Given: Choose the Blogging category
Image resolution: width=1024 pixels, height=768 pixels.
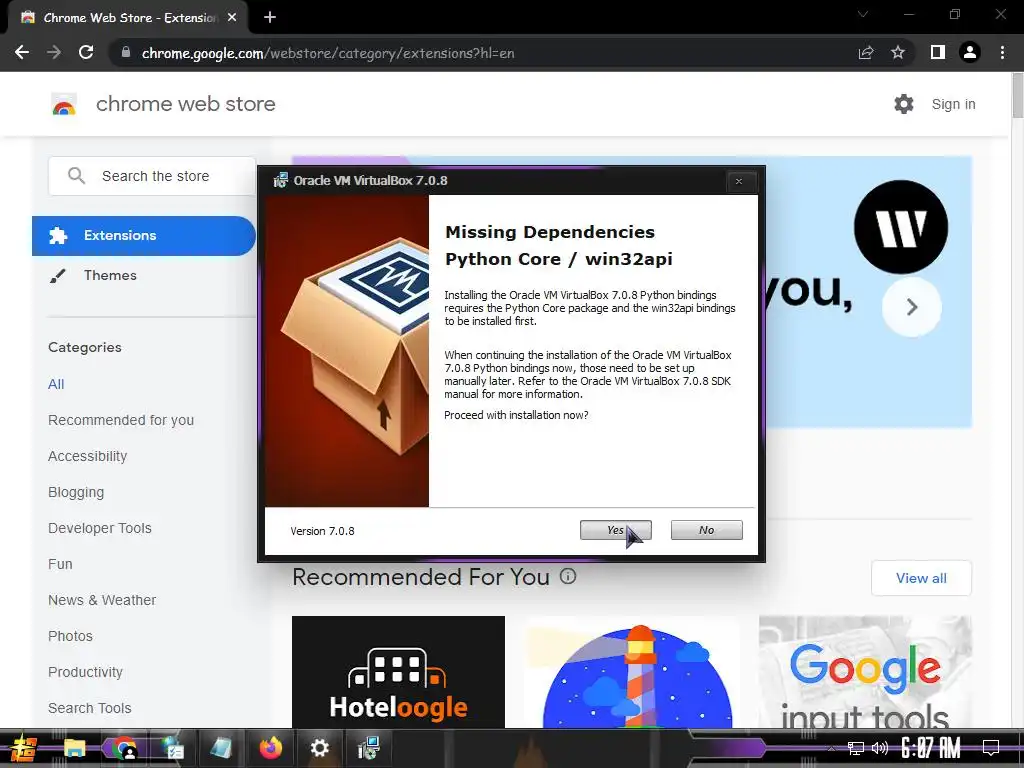Looking at the screenshot, I should [76, 492].
